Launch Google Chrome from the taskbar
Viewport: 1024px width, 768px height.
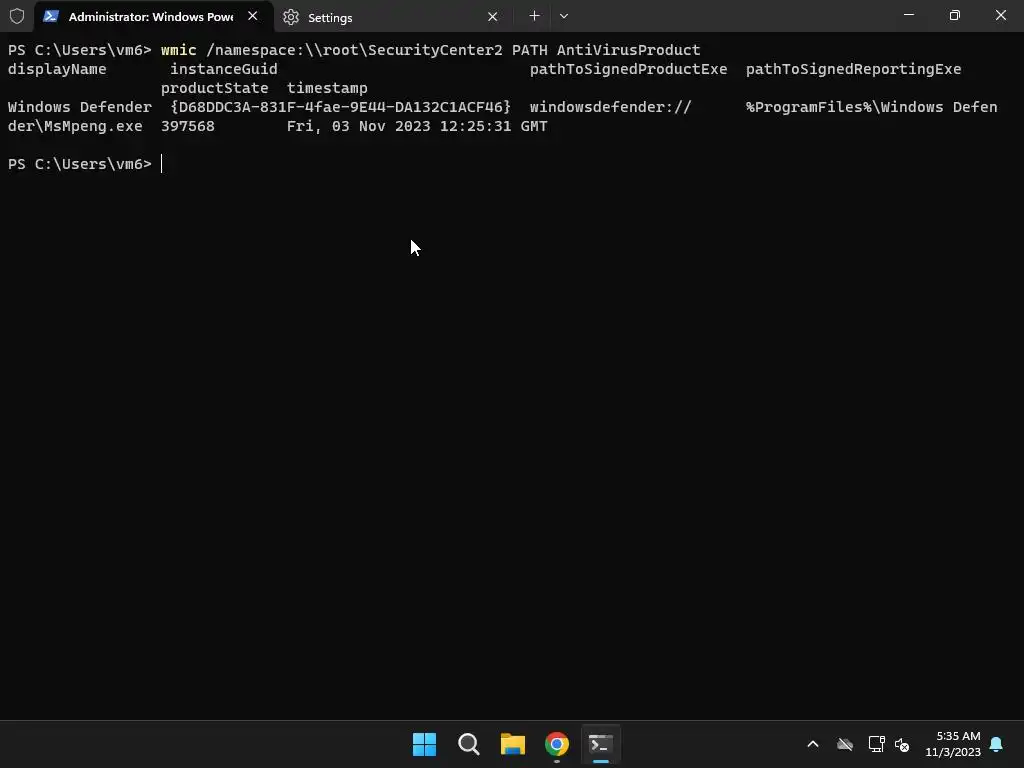tap(557, 744)
